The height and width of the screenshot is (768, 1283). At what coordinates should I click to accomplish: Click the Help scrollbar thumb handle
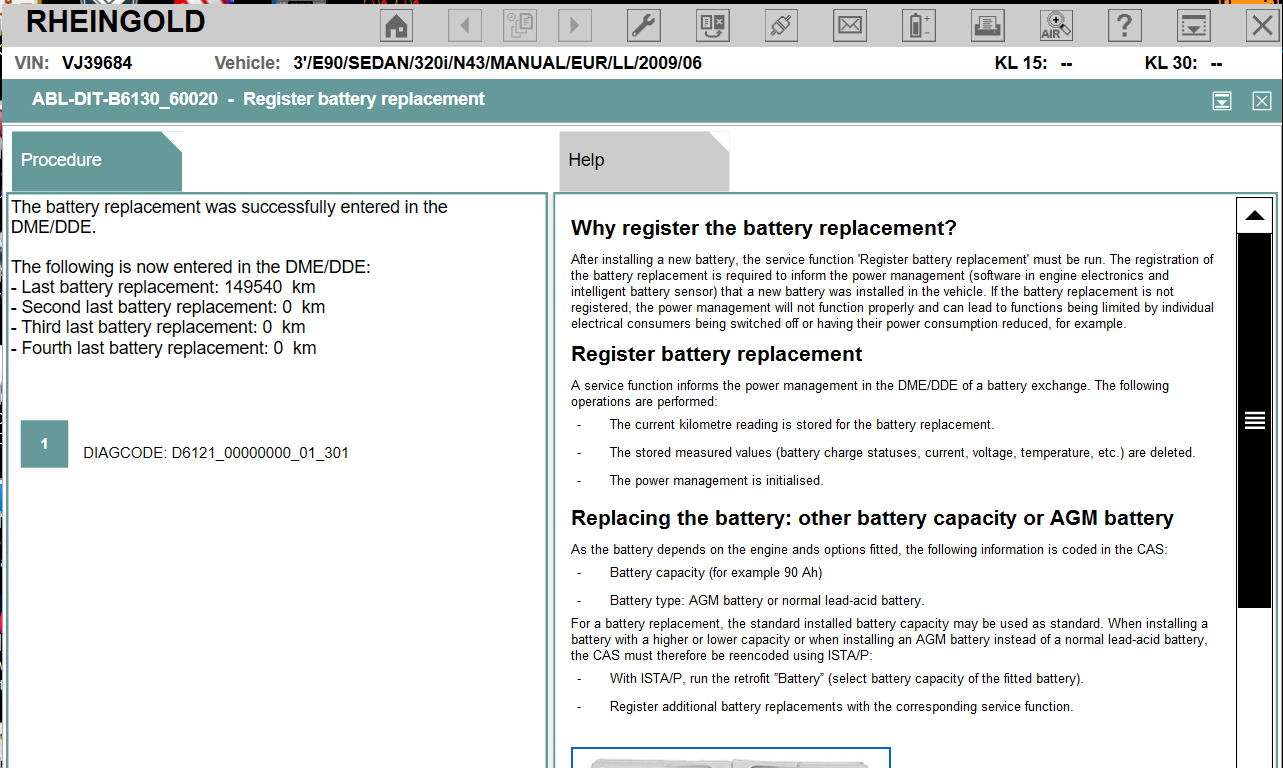[1254, 421]
